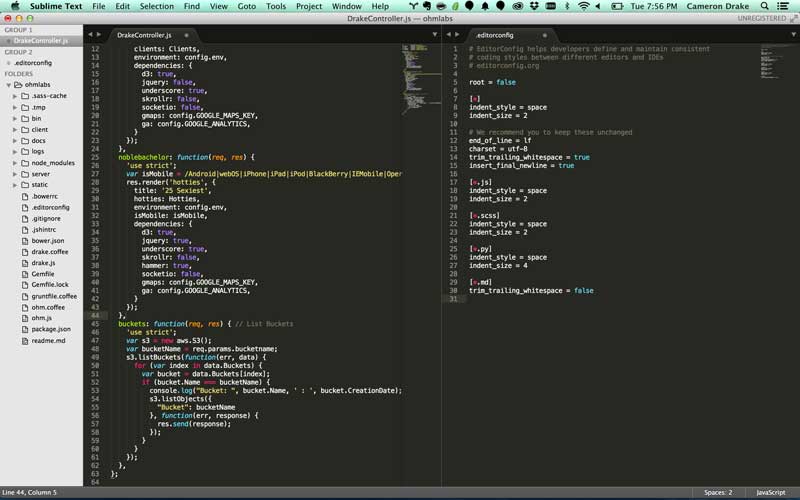Click the Apple logo menu

(15, 6)
